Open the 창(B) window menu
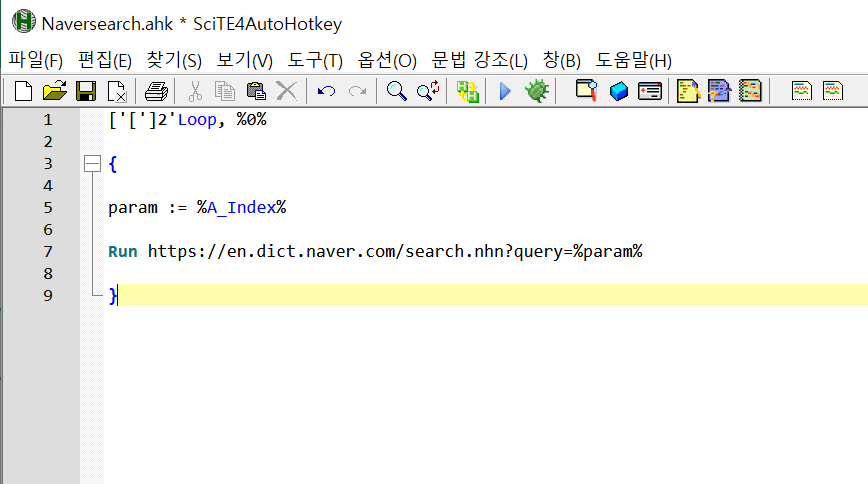This screenshot has width=868, height=484. tap(561, 60)
